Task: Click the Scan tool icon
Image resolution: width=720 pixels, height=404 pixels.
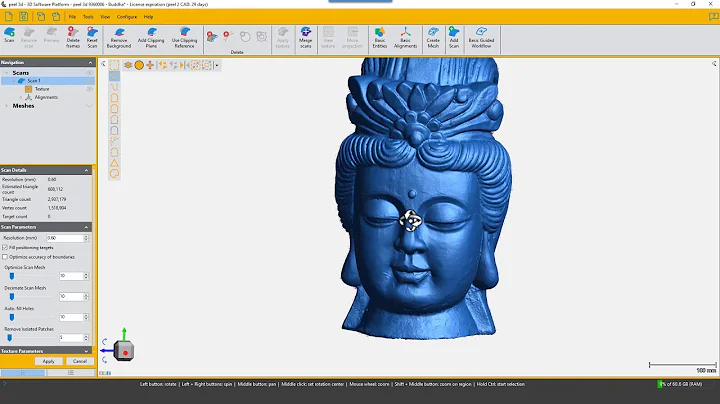Action: [9, 32]
